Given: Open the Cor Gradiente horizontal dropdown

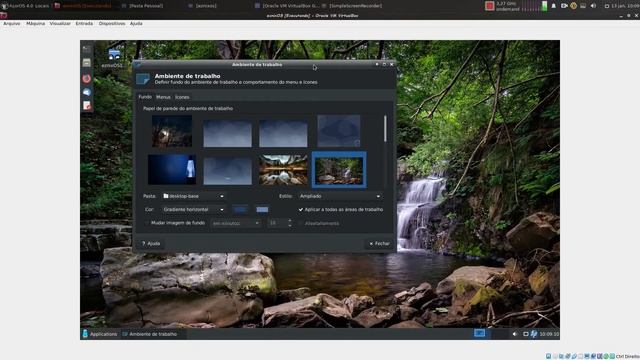Looking at the screenshot, I should 193,209.
